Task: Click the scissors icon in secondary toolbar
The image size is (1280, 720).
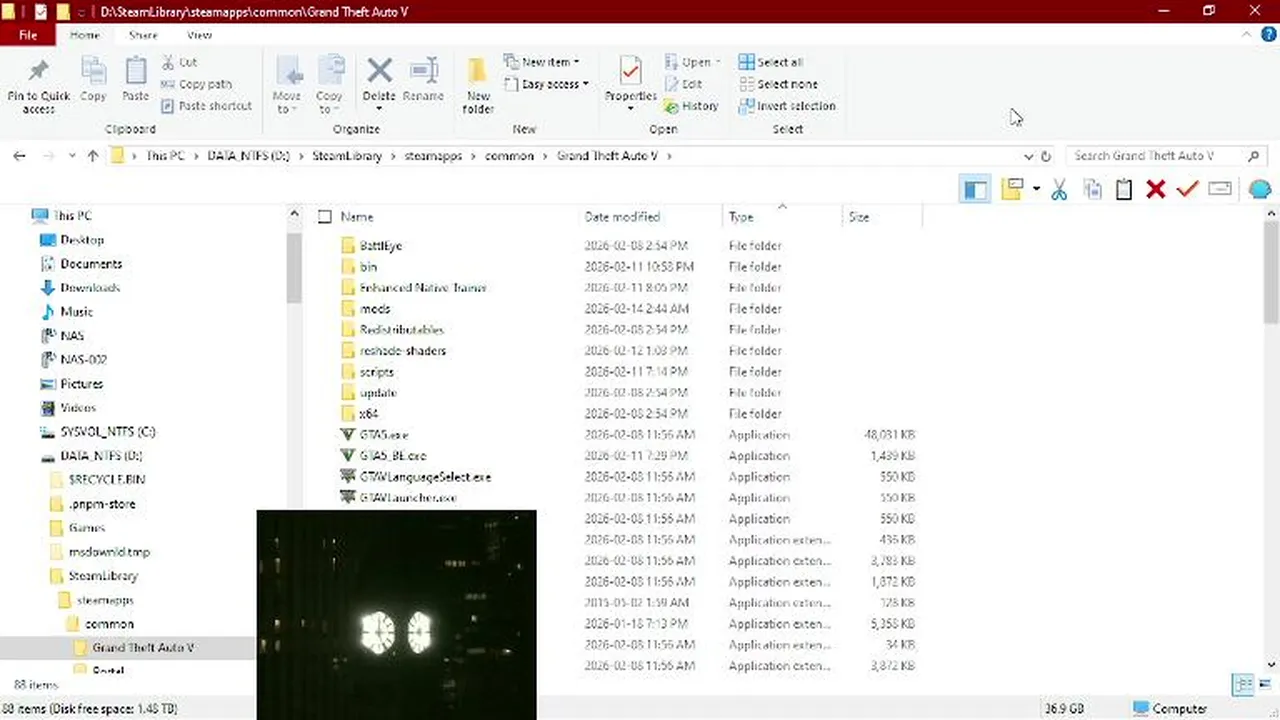Action: coord(1059,189)
